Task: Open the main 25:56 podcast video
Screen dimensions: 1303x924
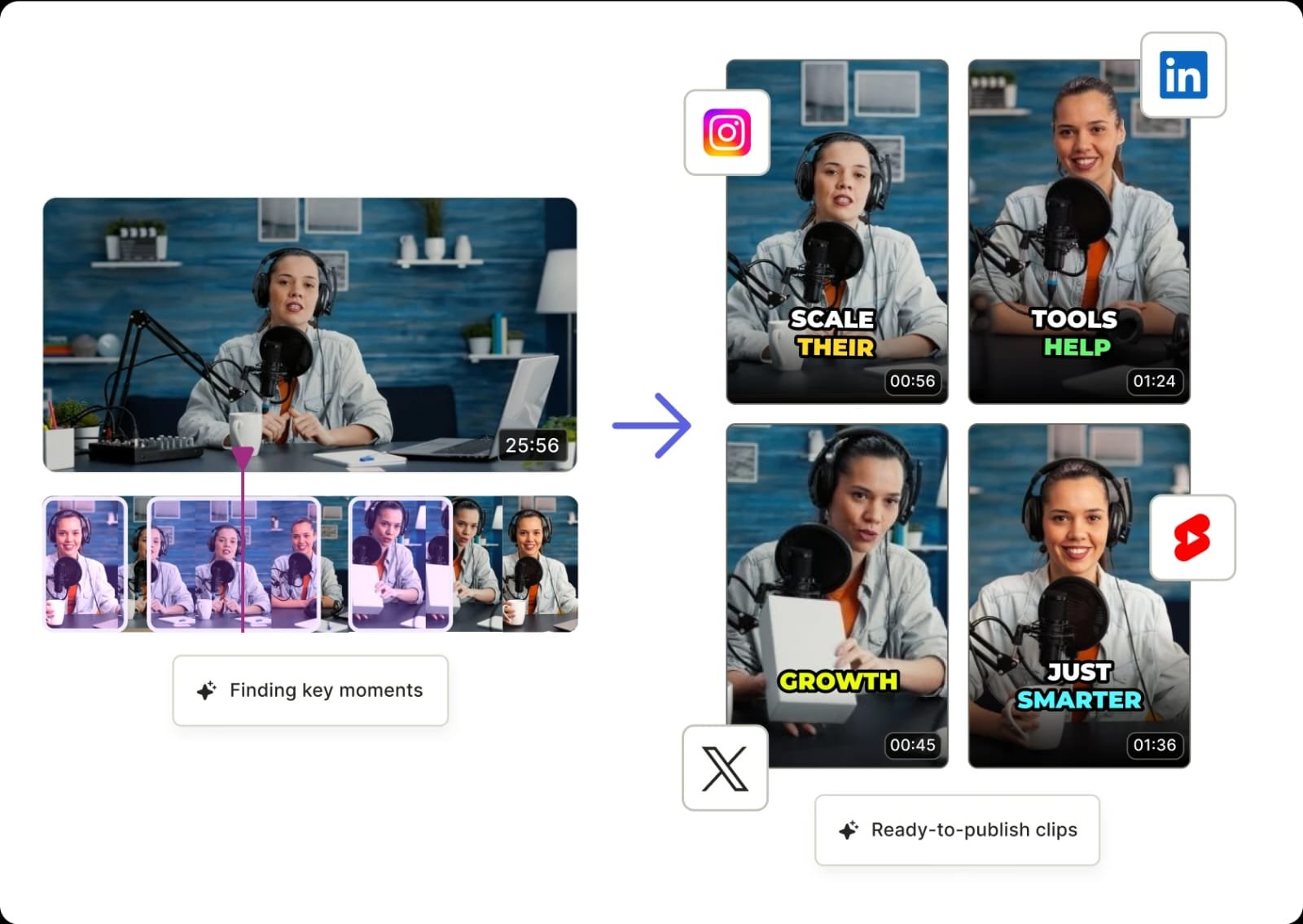Action: tap(309, 334)
